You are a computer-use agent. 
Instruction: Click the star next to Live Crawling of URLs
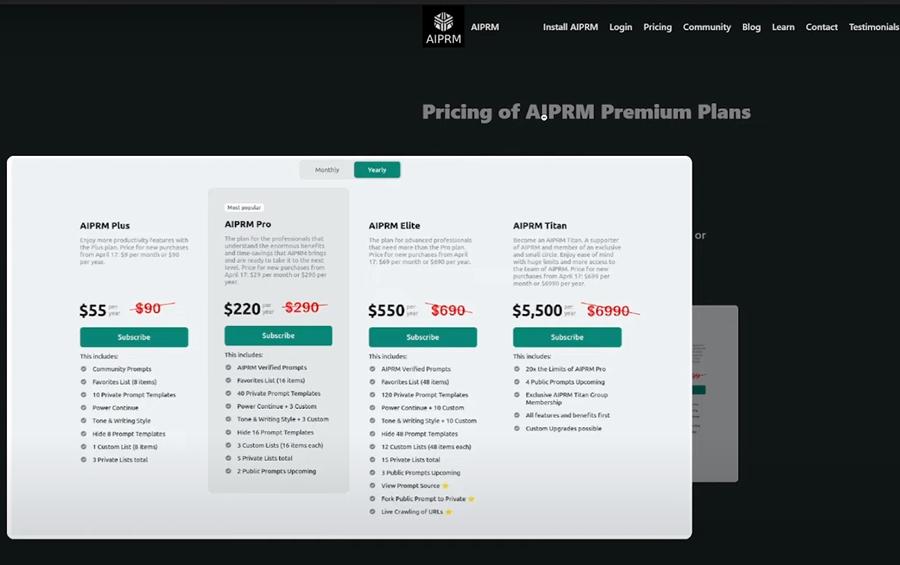coord(450,511)
